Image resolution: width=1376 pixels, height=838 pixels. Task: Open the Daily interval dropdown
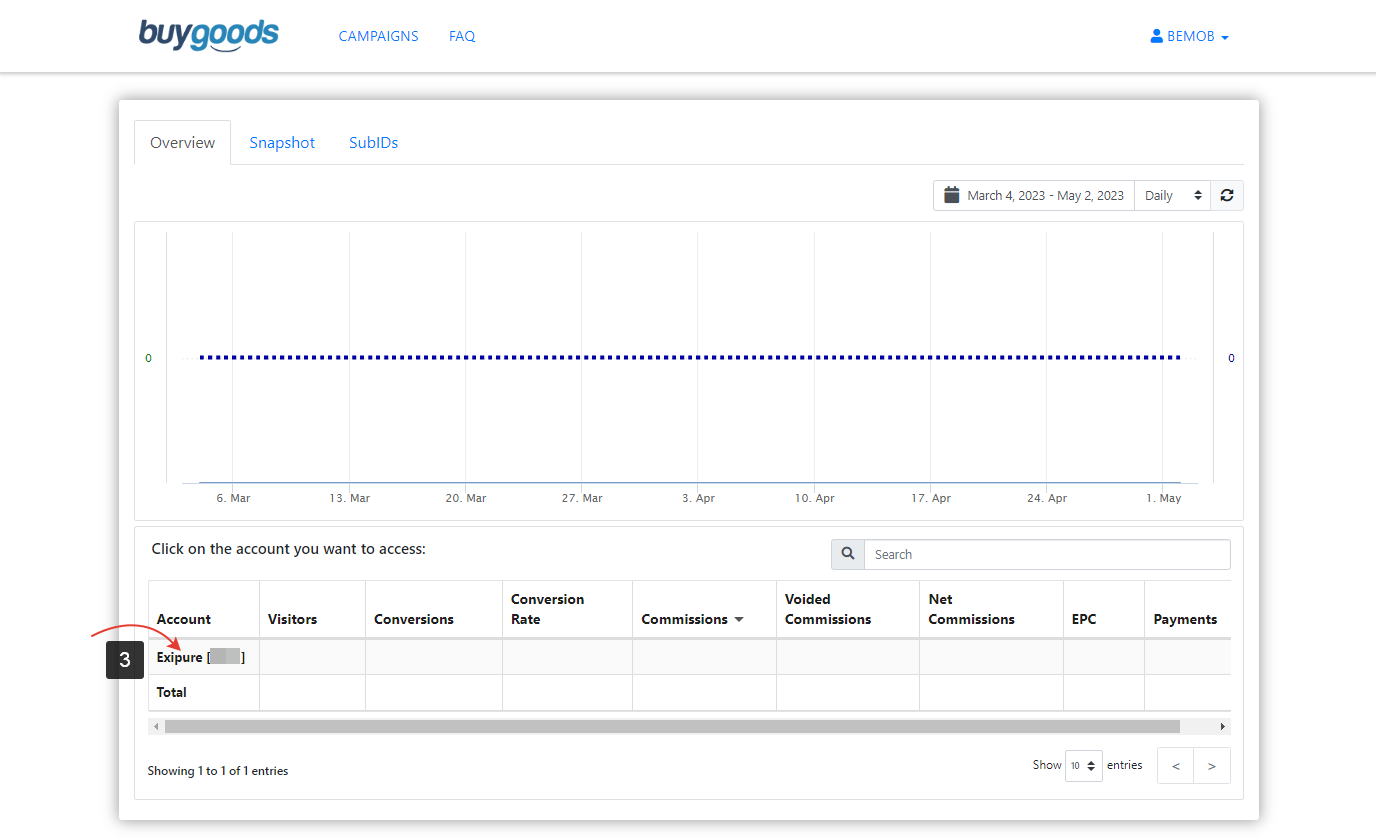(x=1172, y=195)
